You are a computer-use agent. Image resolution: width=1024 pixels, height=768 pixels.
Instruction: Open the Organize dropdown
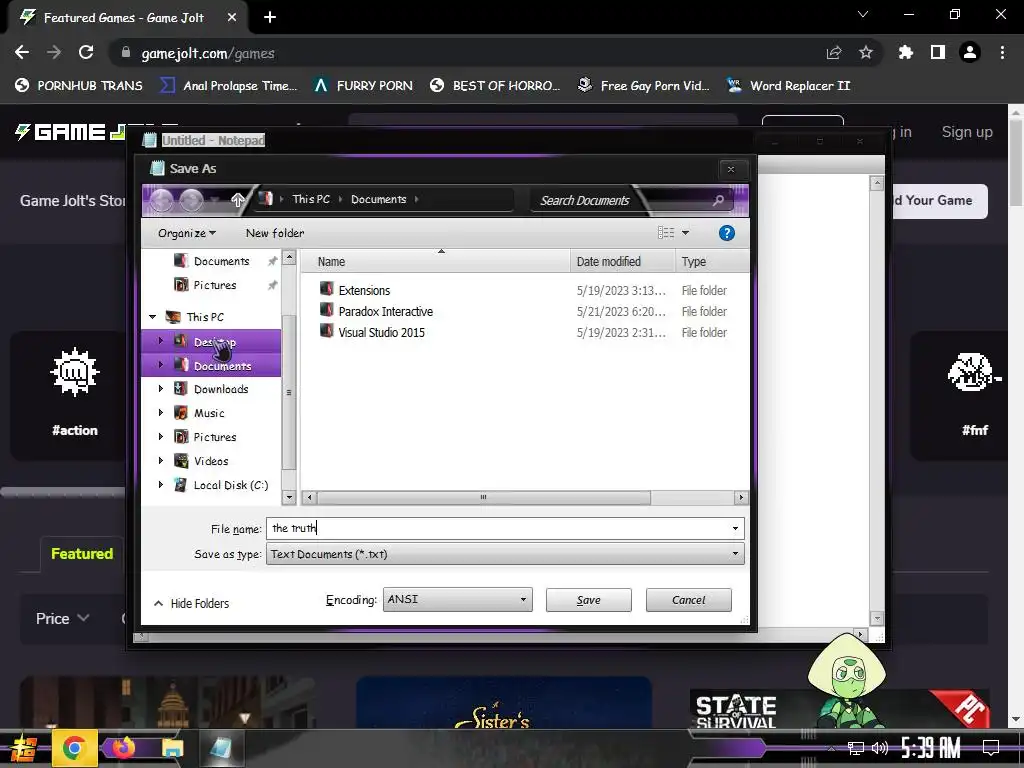pyautogui.click(x=187, y=233)
